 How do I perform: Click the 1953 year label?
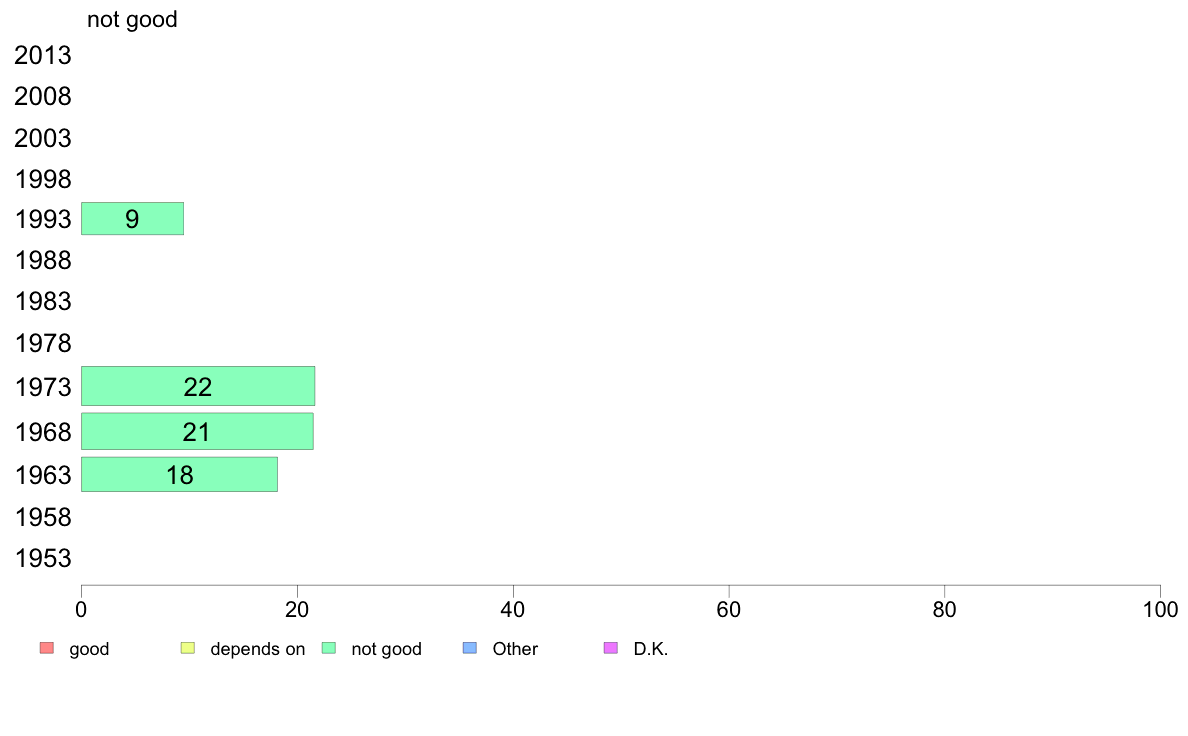(x=43, y=559)
